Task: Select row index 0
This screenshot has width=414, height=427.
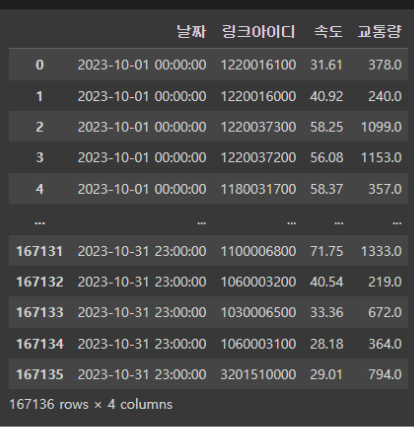Action: click(x=40, y=65)
